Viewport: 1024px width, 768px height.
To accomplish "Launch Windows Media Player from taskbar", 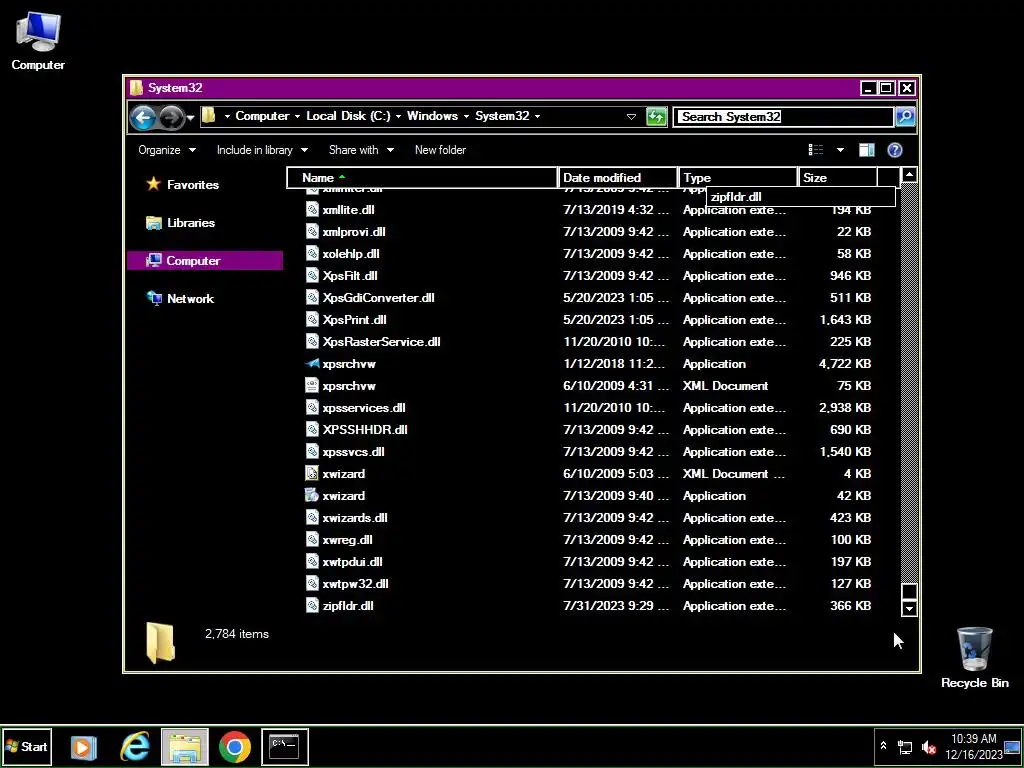I will tap(83, 746).
